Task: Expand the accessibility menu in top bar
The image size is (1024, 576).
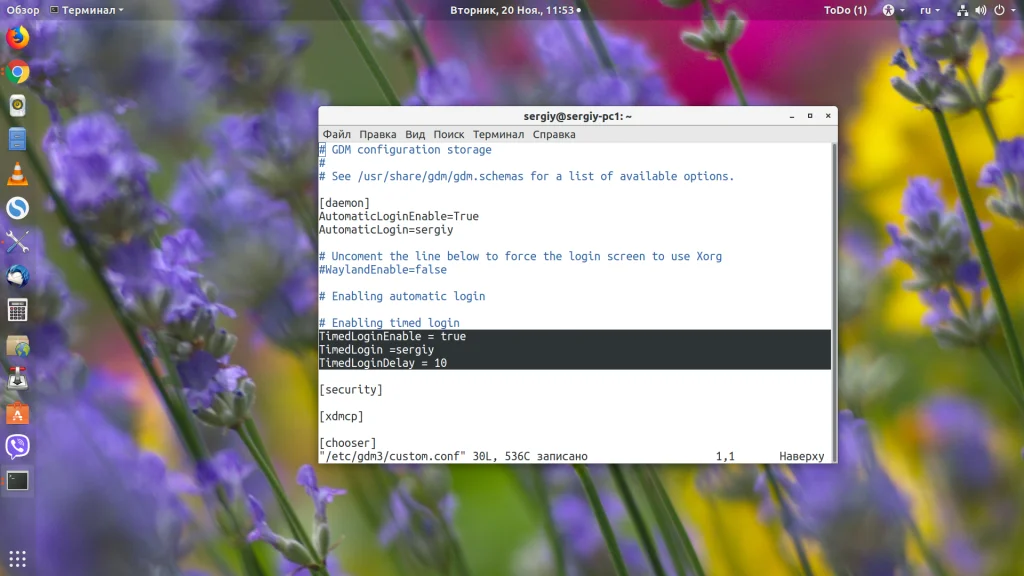Action: (x=889, y=10)
